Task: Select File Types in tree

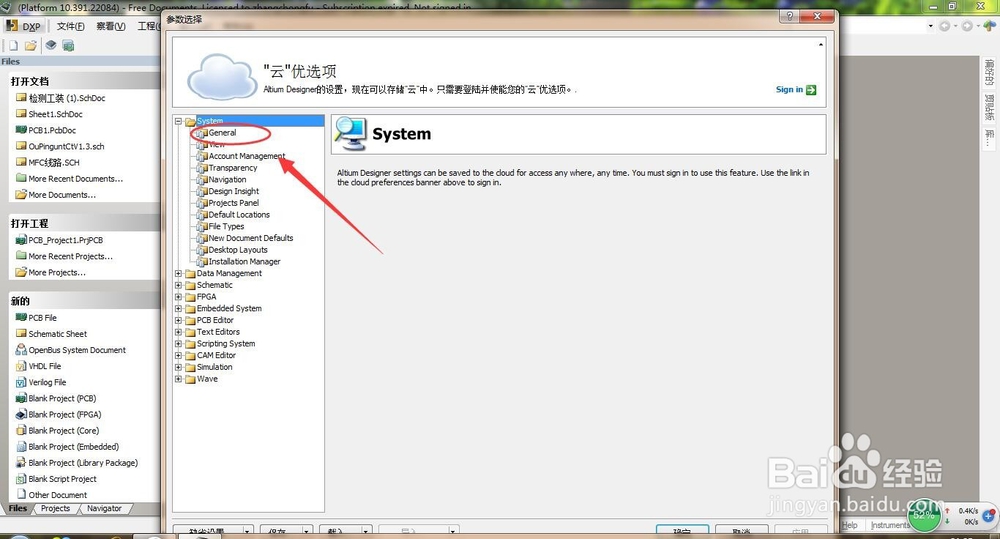Action: pyautogui.click(x=226, y=226)
